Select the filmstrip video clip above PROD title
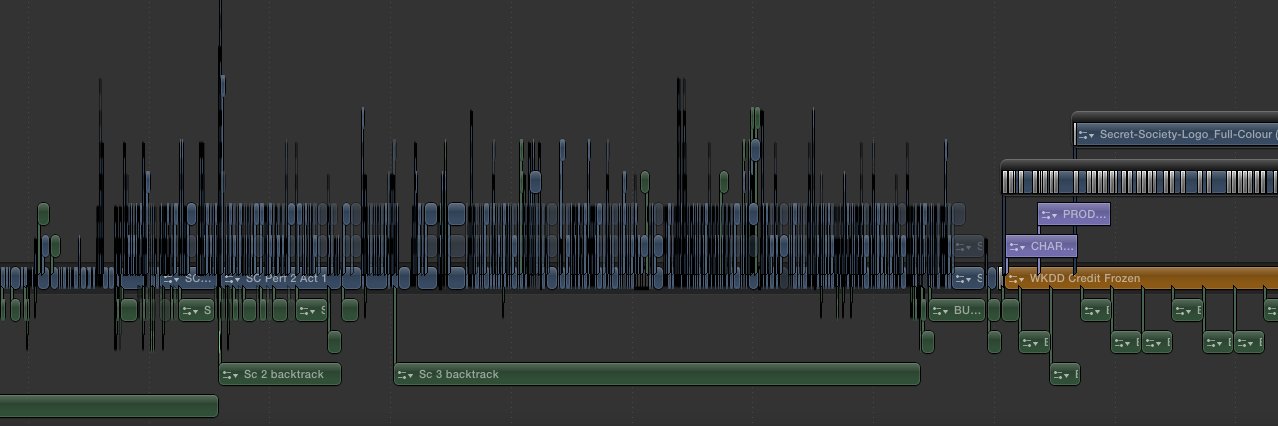 coord(1140,182)
